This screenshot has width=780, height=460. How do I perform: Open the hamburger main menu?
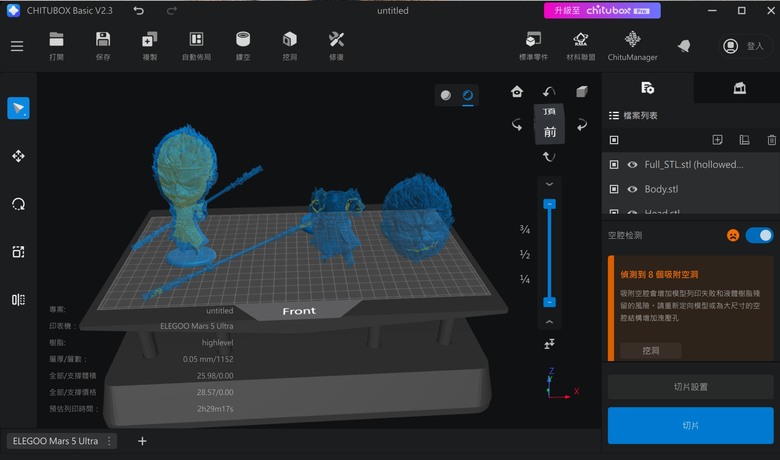pyautogui.click(x=17, y=46)
